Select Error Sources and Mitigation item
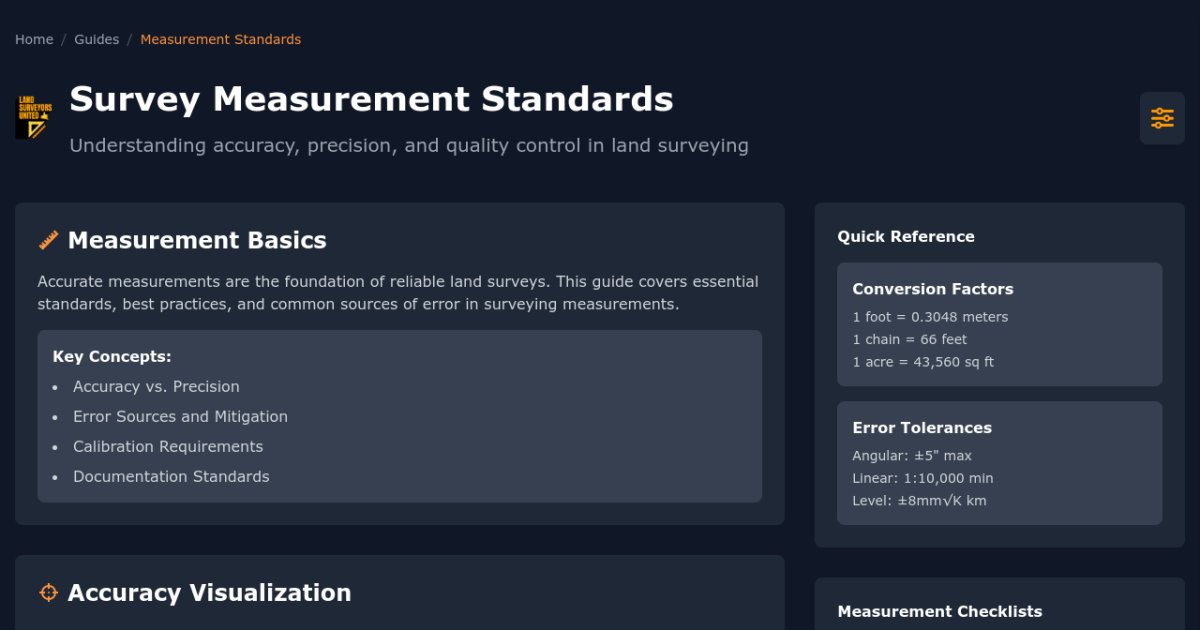 coord(180,417)
